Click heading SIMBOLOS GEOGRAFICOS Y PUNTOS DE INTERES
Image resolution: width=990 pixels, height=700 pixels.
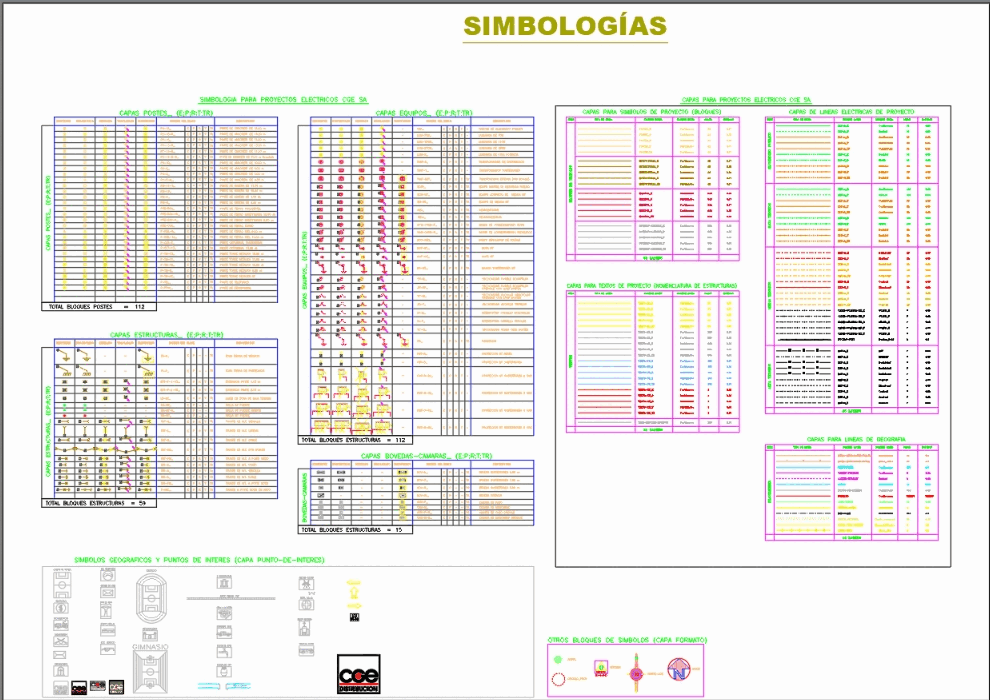pos(200,560)
